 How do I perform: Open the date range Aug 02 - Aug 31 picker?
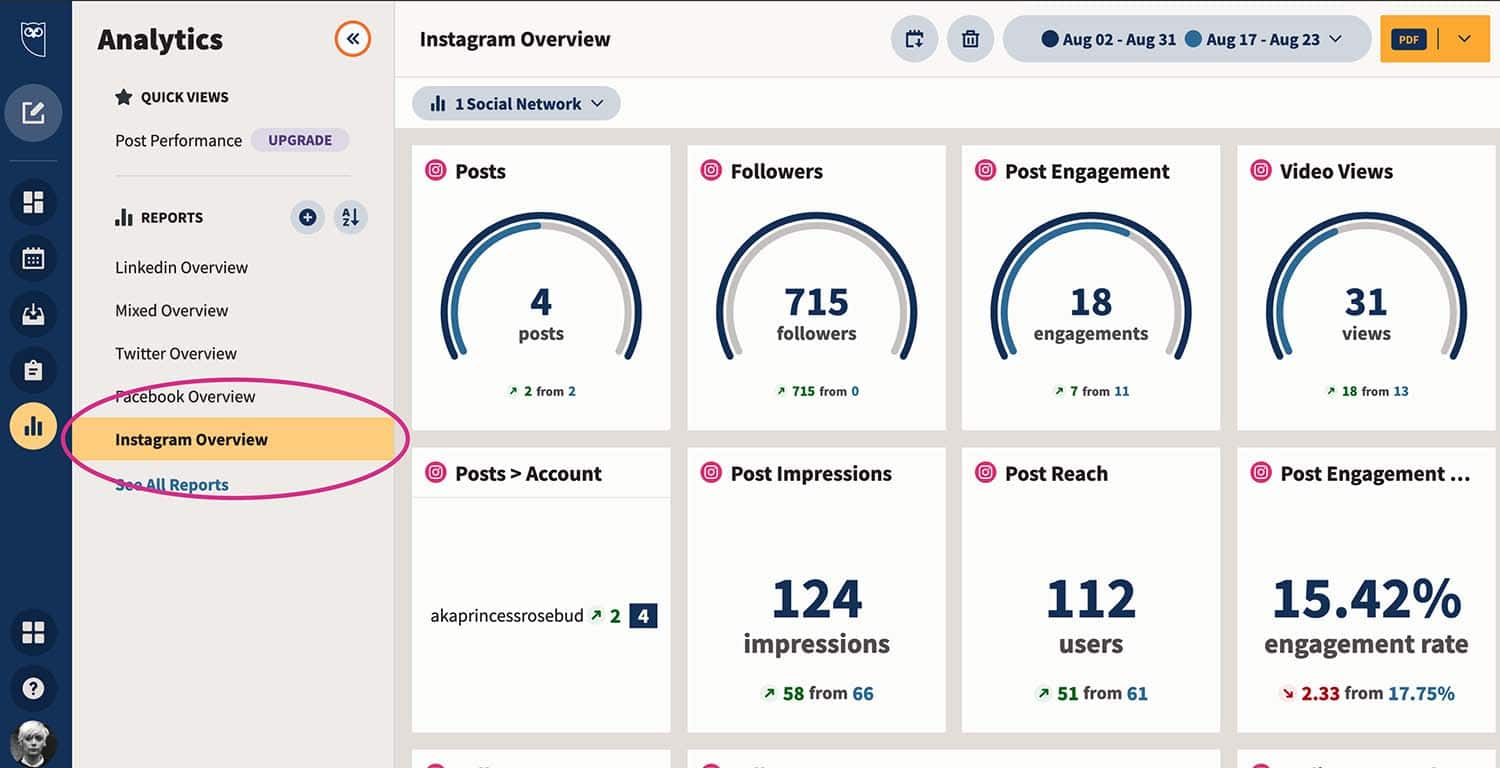(x=1187, y=39)
